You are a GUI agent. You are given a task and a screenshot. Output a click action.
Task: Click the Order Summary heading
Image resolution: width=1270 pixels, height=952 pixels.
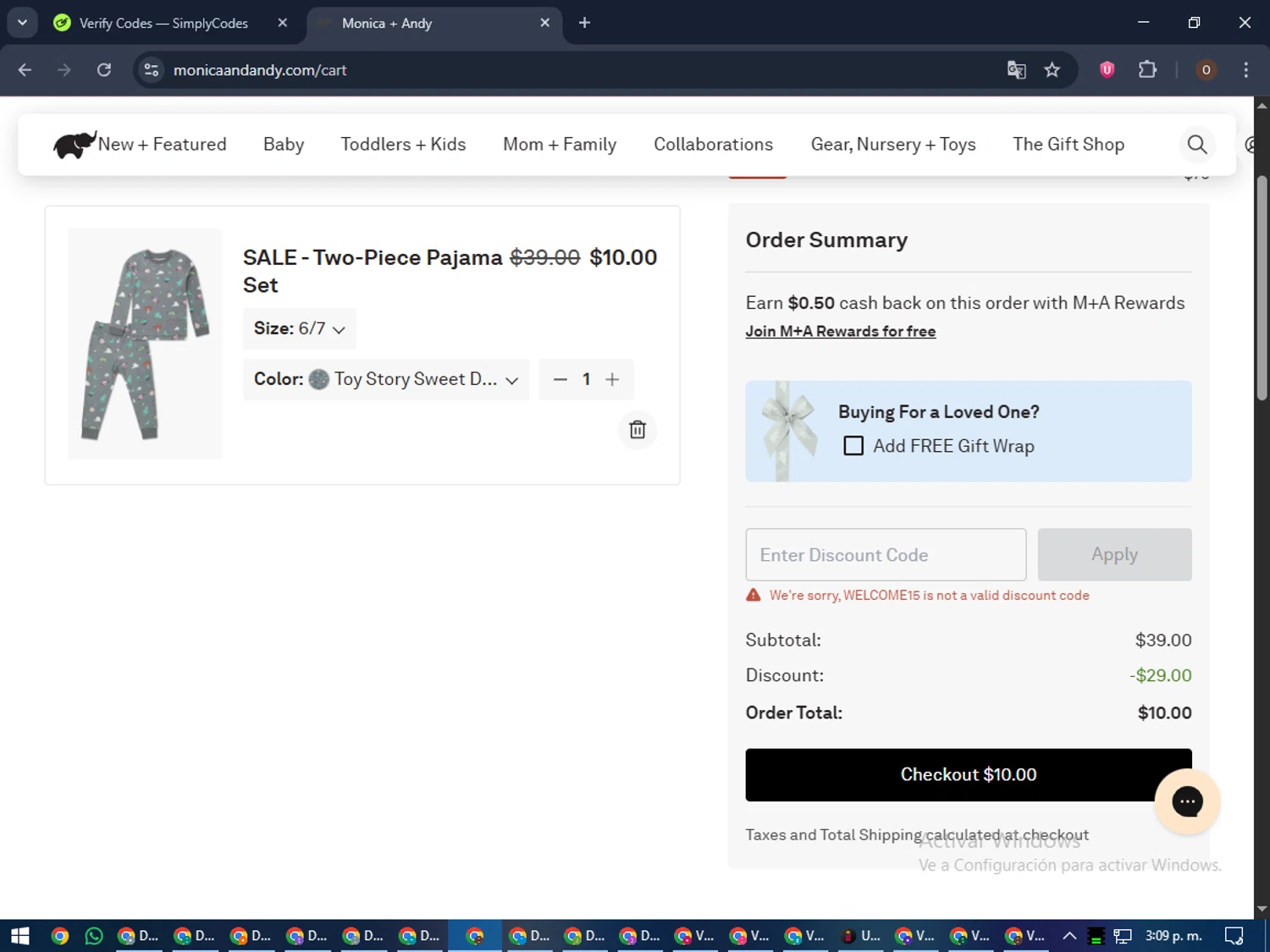(x=826, y=240)
